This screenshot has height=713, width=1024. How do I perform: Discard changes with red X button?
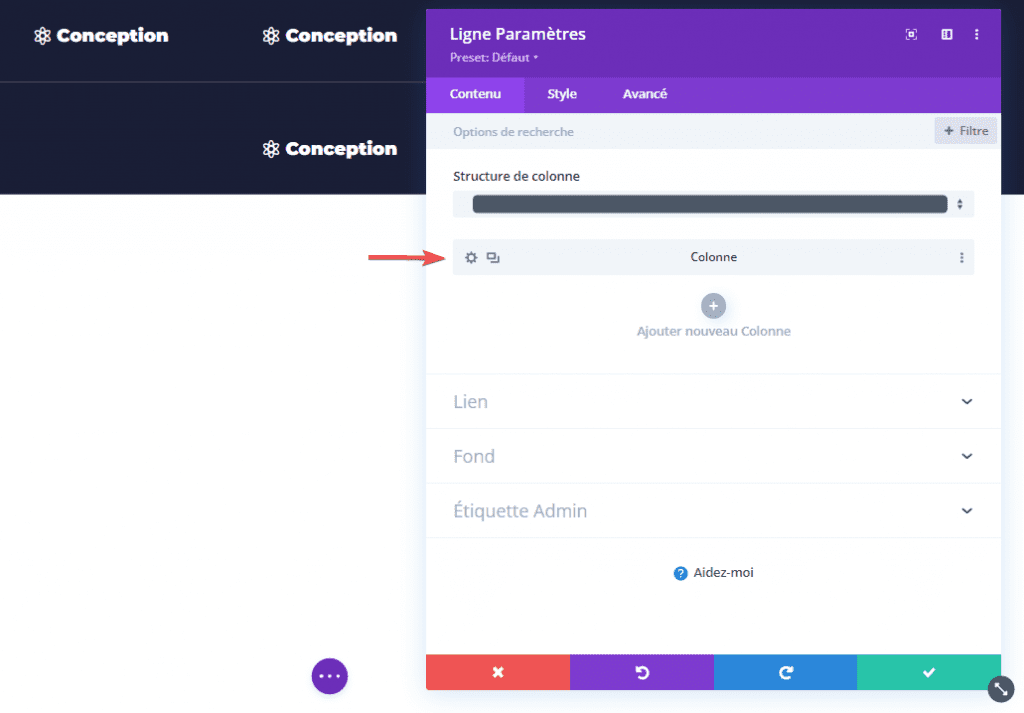point(497,672)
